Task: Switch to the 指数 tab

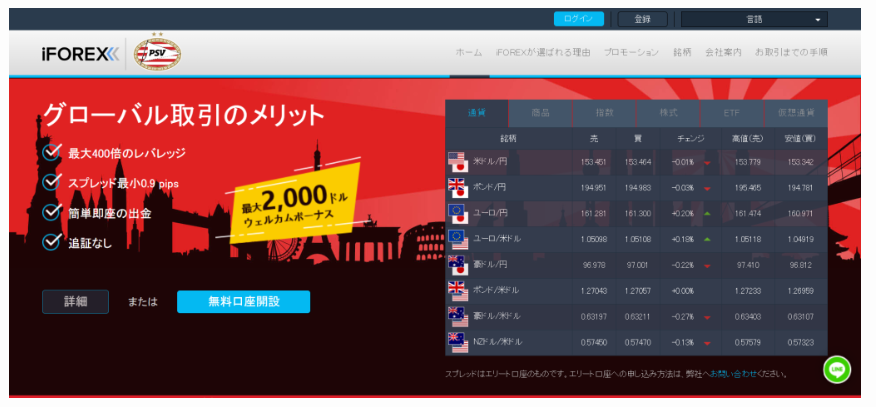Action: [x=604, y=113]
